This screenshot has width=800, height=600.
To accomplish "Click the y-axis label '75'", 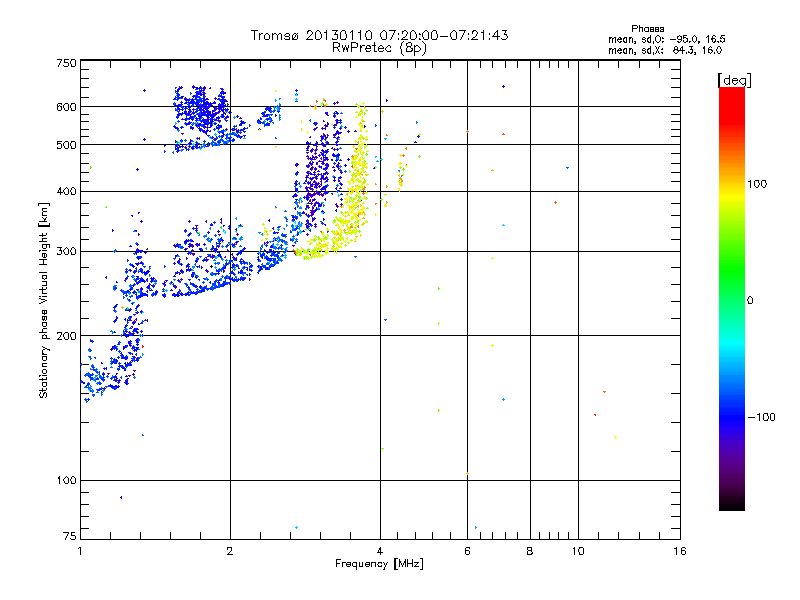I will pos(70,536).
